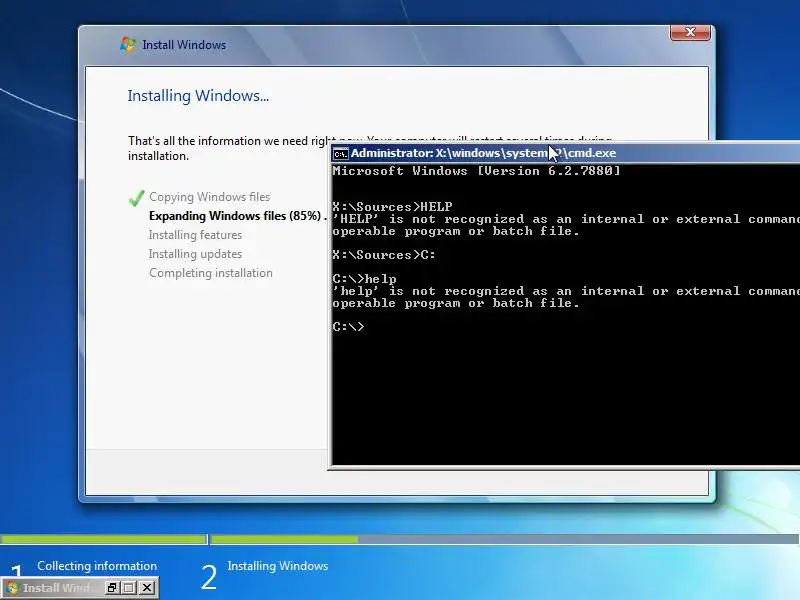Click the 'Completing installation' step
The width and height of the screenshot is (800, 600).
[211, 273]
